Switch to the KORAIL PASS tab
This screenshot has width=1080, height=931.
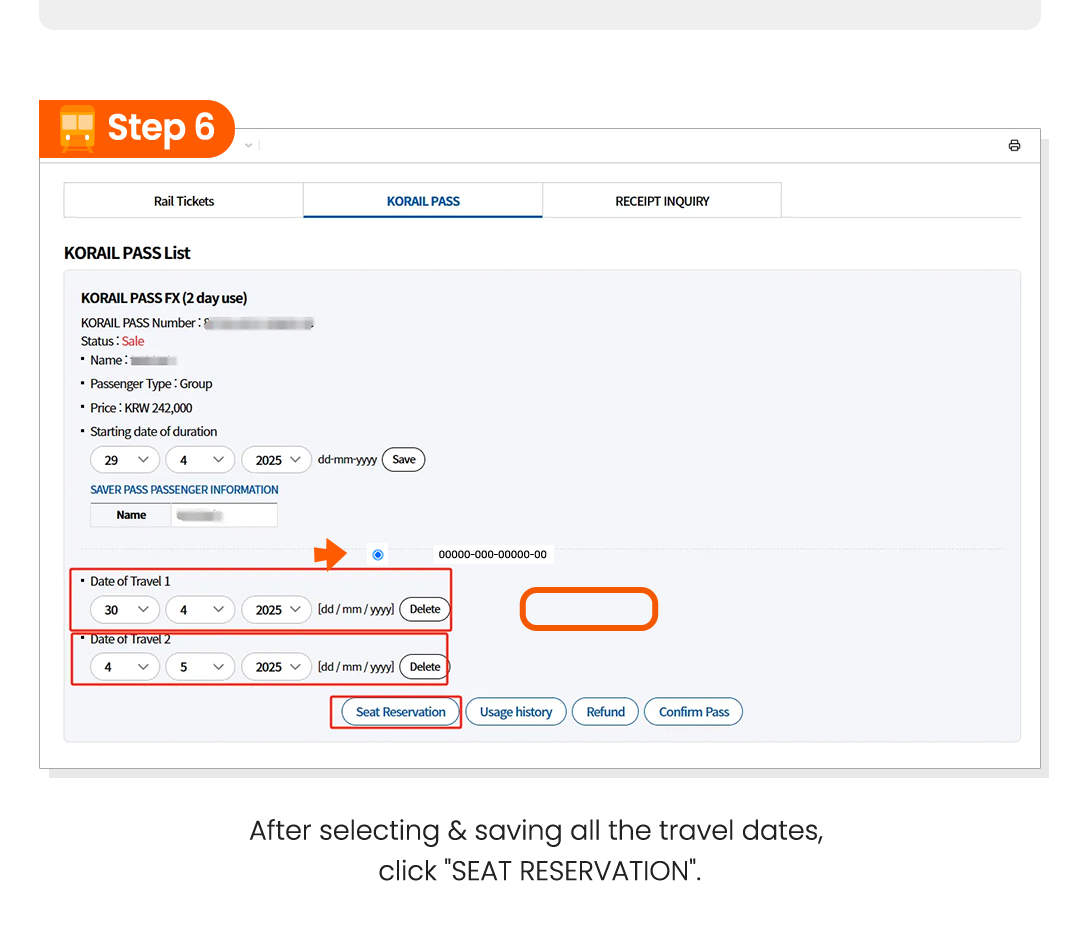point(423,201)
